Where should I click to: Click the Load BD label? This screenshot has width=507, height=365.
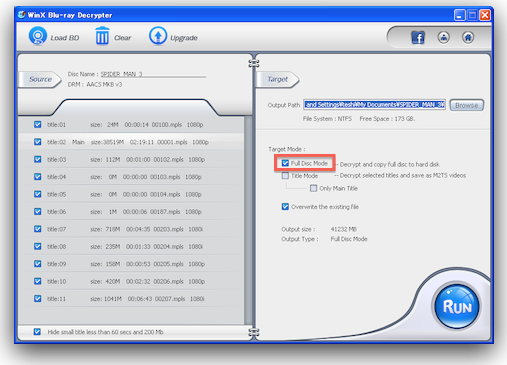pyautogui.click(x=65, y=38)
